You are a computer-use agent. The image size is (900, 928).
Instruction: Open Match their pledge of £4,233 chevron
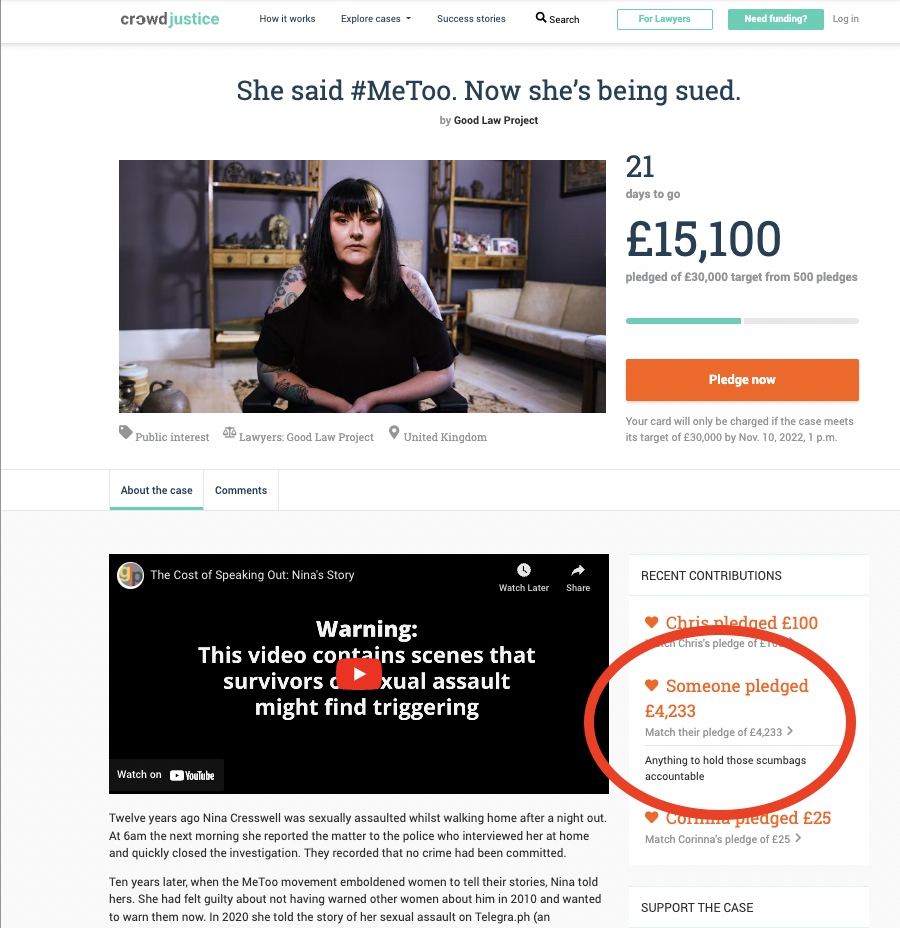[790, 732]
